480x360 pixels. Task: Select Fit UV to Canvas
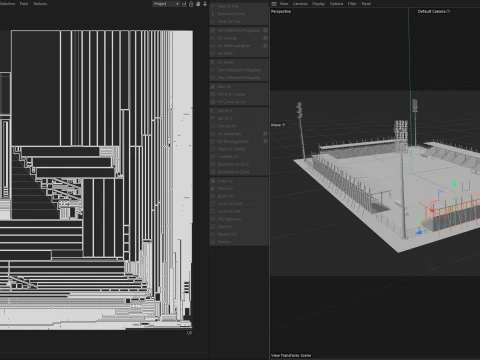239,94
